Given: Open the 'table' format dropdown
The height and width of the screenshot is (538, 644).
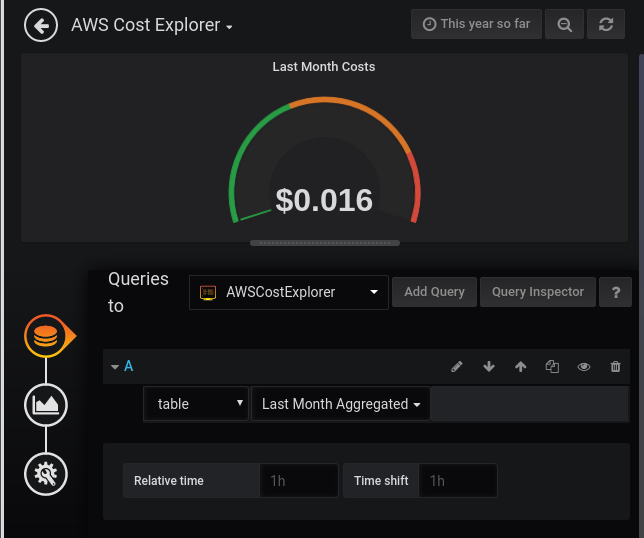Looking at the screenshot, I should click(196, 404).
